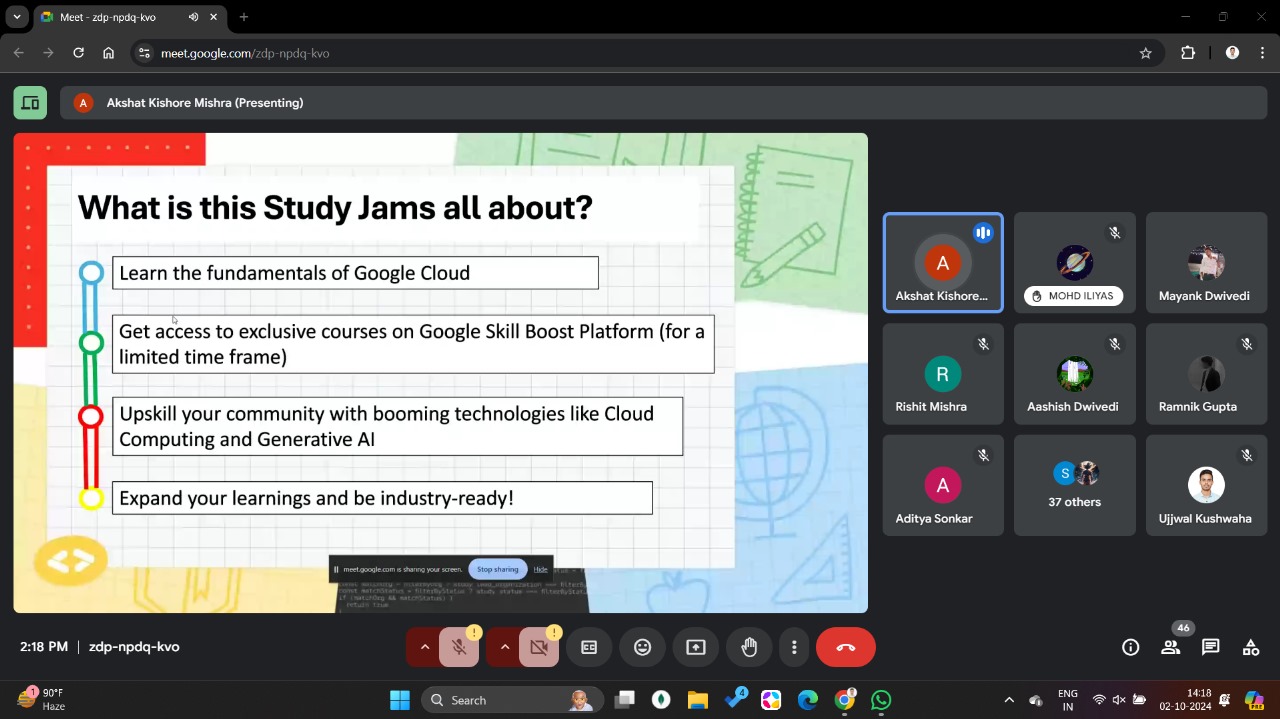Image resolution: width=1280 pixels, height=719 pixels.
Task: Close the Meet browser tab
Action: (x=213, y=17)
